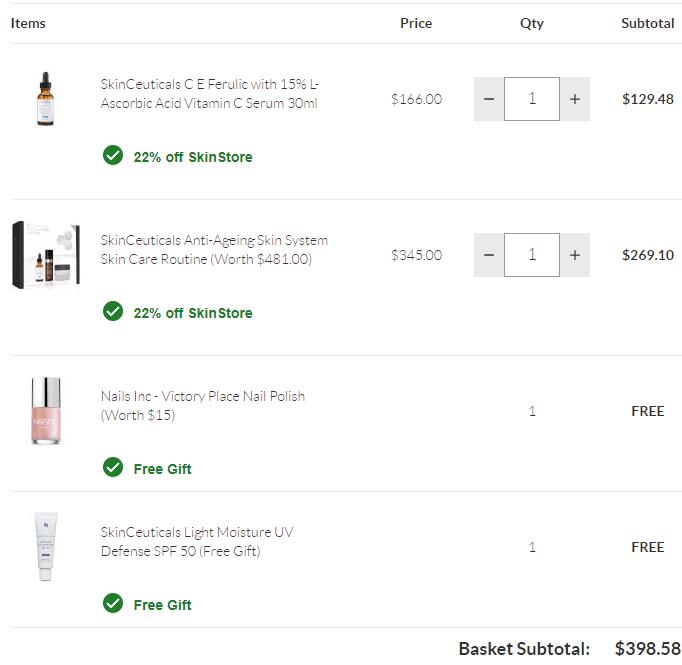Decrease quantity of C E Ferulic serum
The height and width of the screenshot is (665, 682).
tap(489, 99)
